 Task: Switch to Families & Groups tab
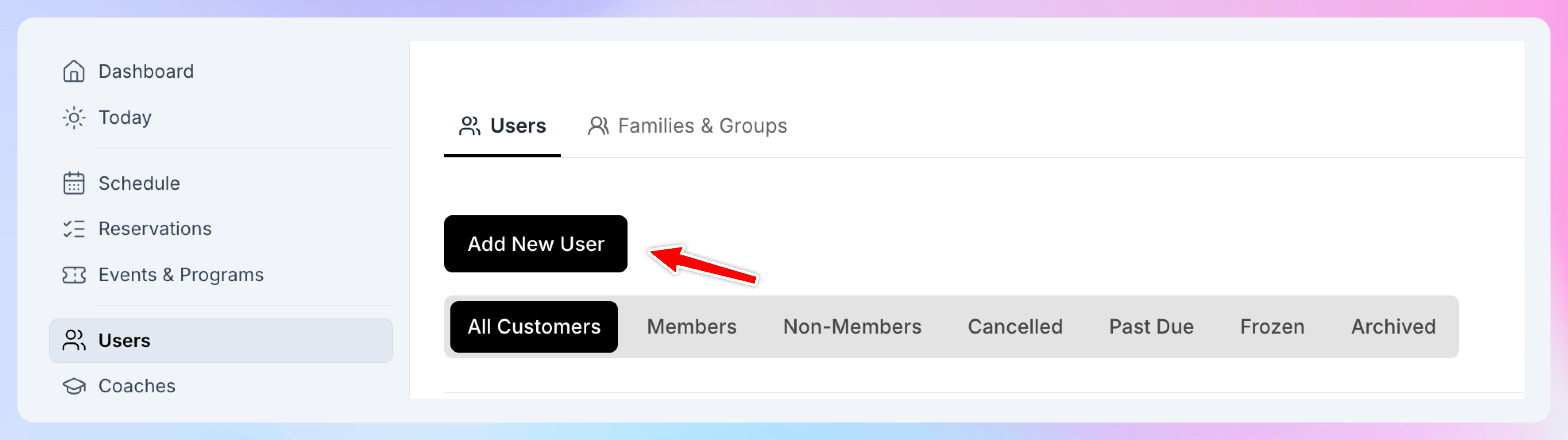click(687, 126)
